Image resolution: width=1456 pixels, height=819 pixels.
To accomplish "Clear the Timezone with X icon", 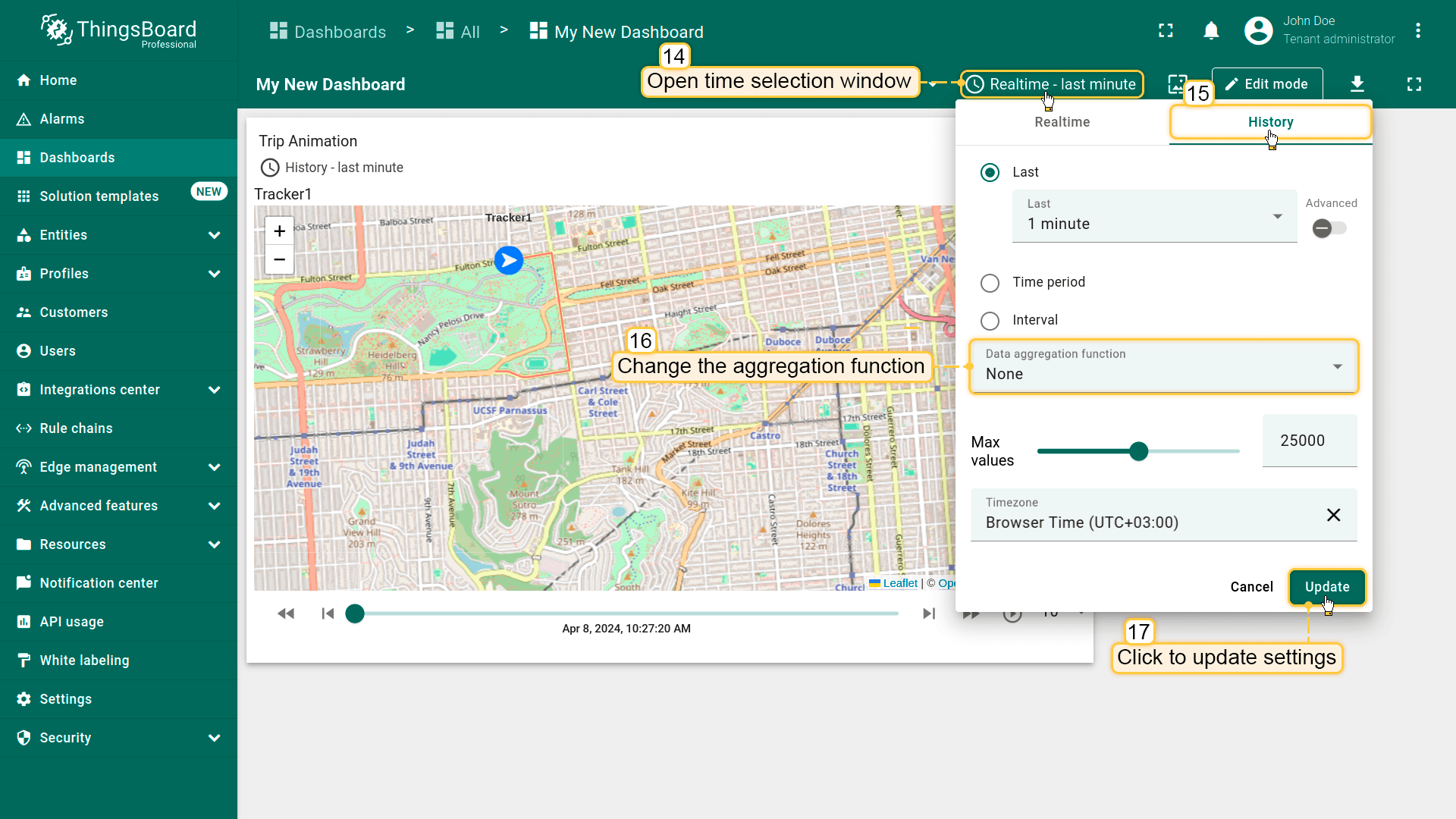I will pos(1333,515).
